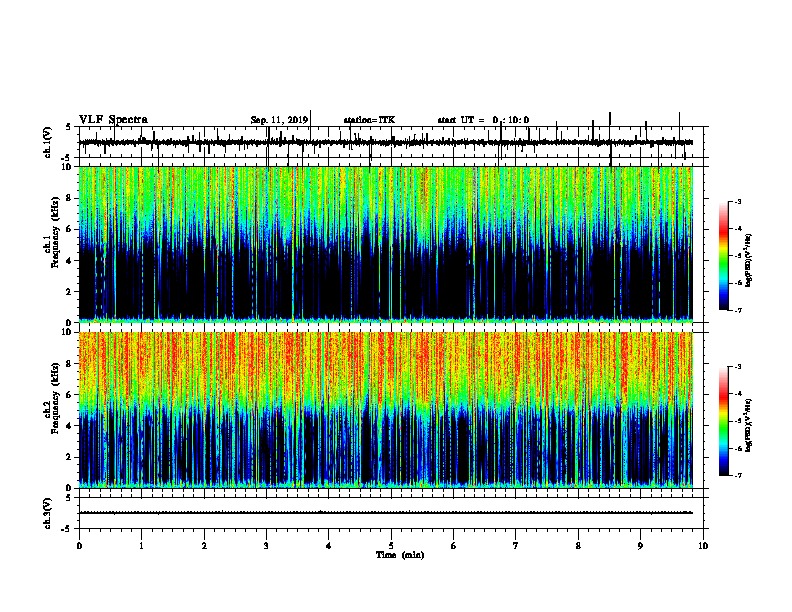Click the "6" kHz tick on ch.2 axis
Image resolution: width=792 pixels, height=612 pixels.
pyautogui.click(x=70, y=395)
